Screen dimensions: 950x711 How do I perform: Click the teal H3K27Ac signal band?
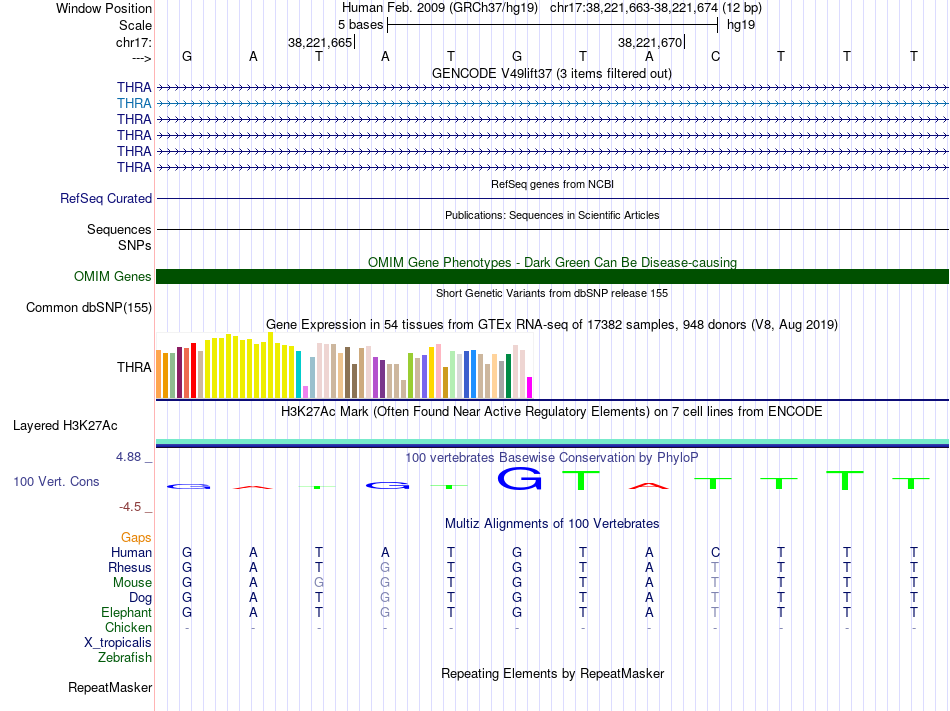coord(553,441)
